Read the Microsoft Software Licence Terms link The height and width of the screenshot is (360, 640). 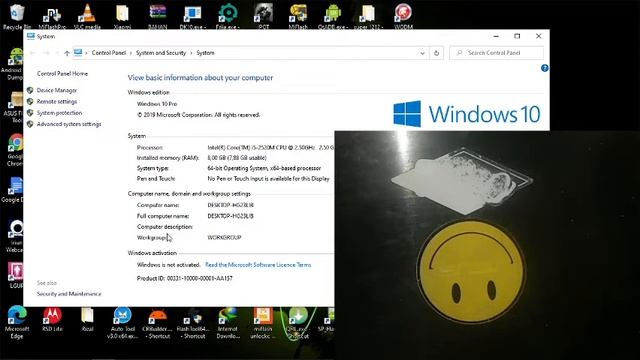258,265
